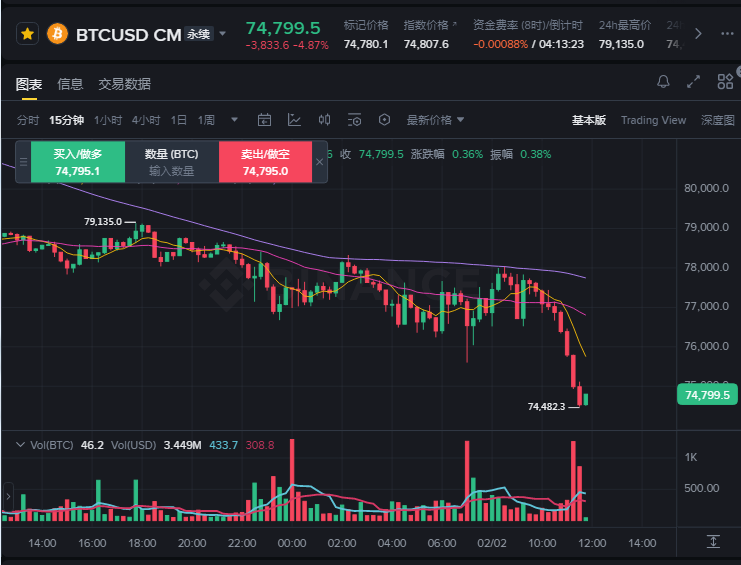Select the 分时 time interval
This screenshot has width=741, height=565.
tap(28, 120)
